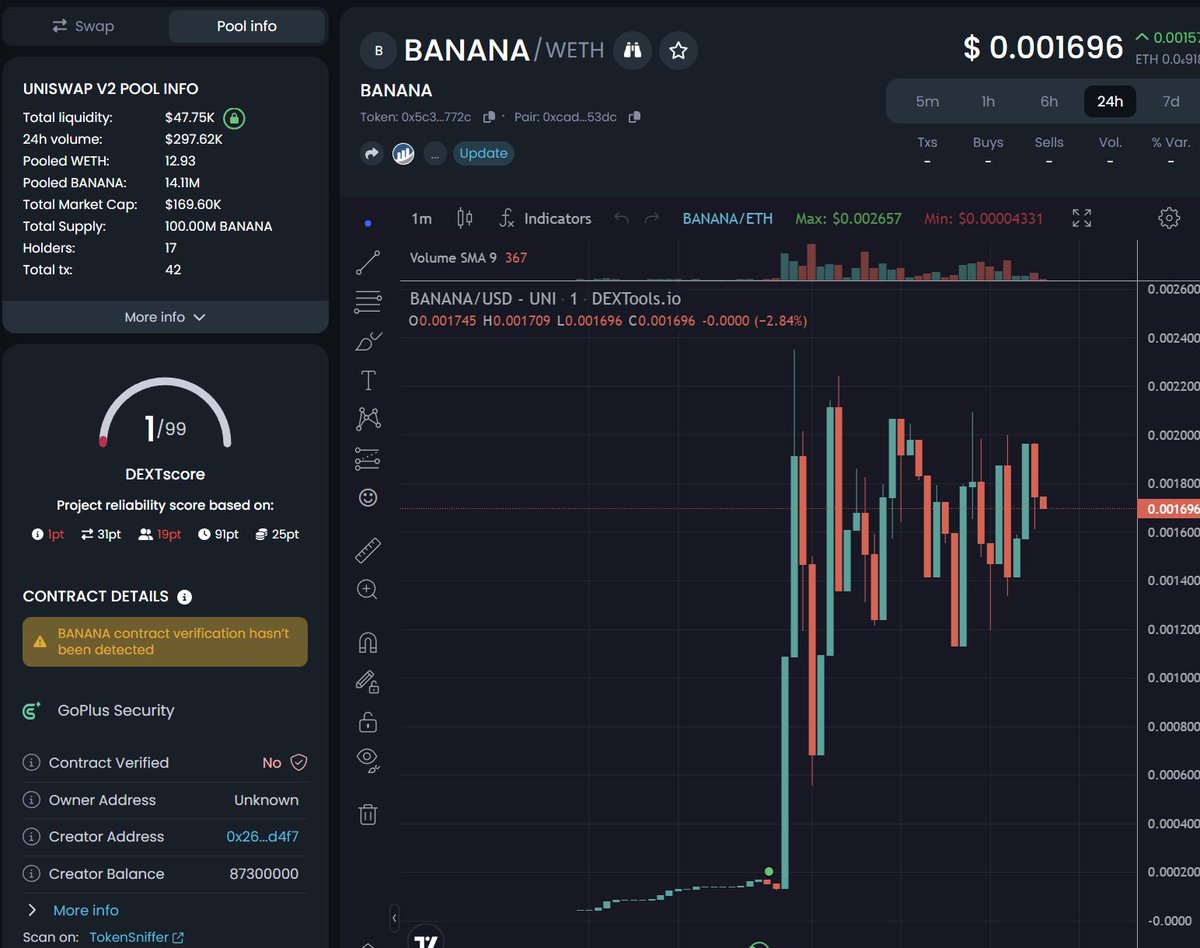Collapse the left panel arrow handle
This screenshot has width=1200, height=948.
395,918
